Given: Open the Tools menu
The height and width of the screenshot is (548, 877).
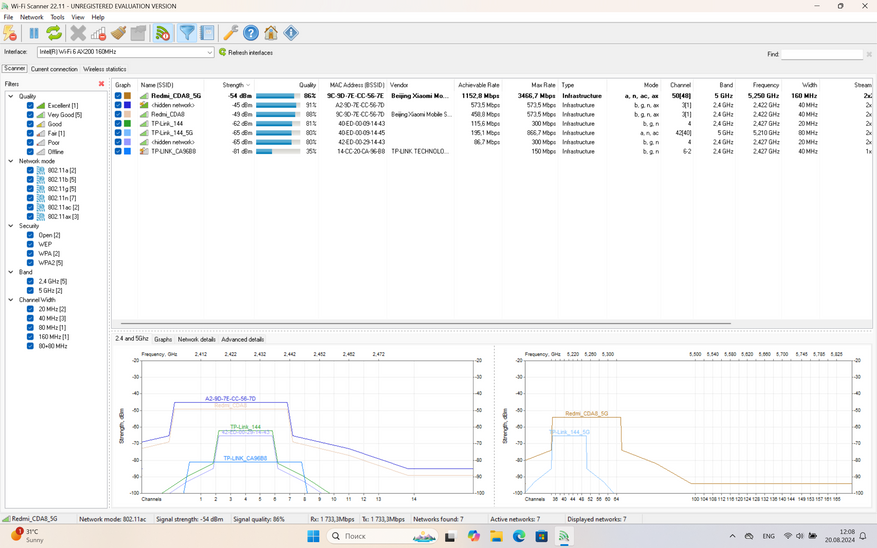Looking at the screenshot, I should [x=57, y=17].
